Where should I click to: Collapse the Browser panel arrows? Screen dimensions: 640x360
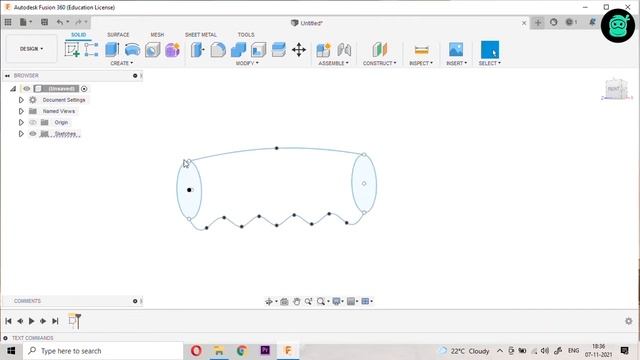pos(7,76)
